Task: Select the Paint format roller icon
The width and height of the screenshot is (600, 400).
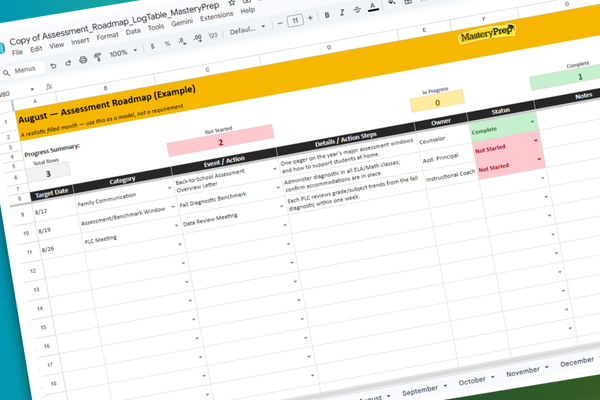Action: tap(98, 57)
